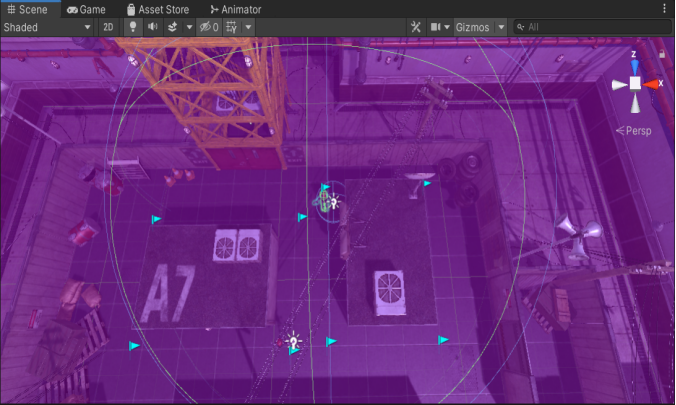Toggle the orientation gizmo rotation lock icon

(x=662, y=54)
